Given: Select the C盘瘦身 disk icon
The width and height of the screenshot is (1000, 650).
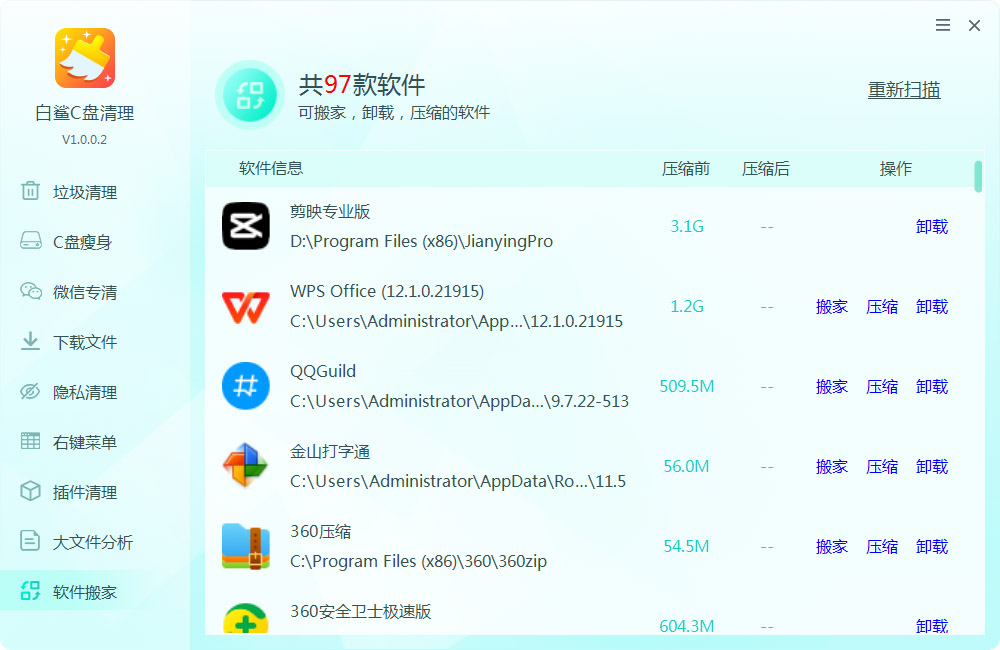Looking at the screenshot, I should coord(31,240).
